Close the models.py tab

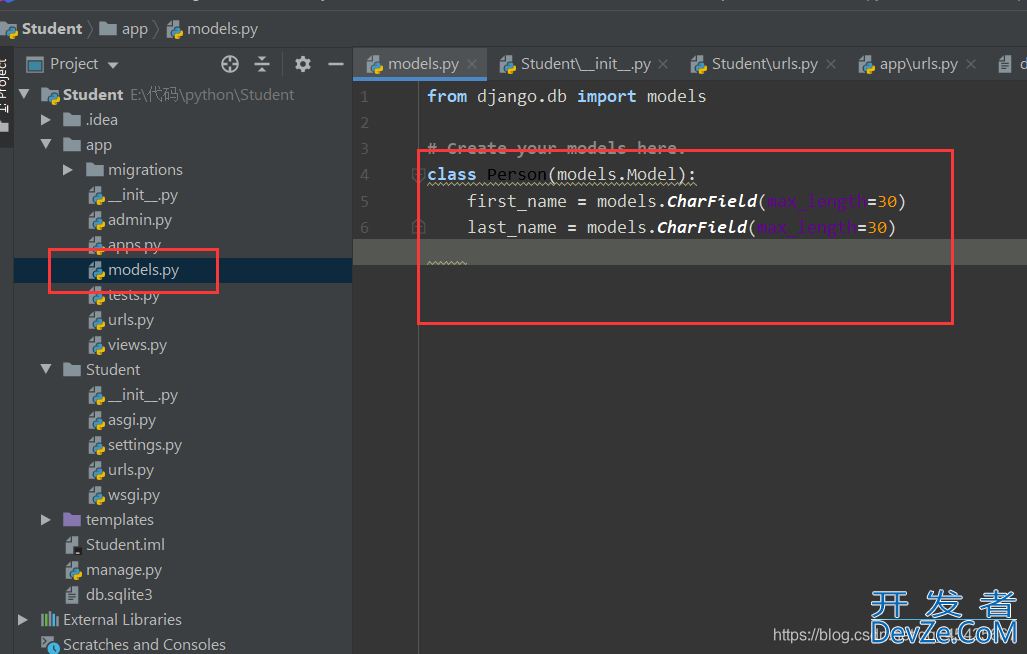(x=472, y=64)
